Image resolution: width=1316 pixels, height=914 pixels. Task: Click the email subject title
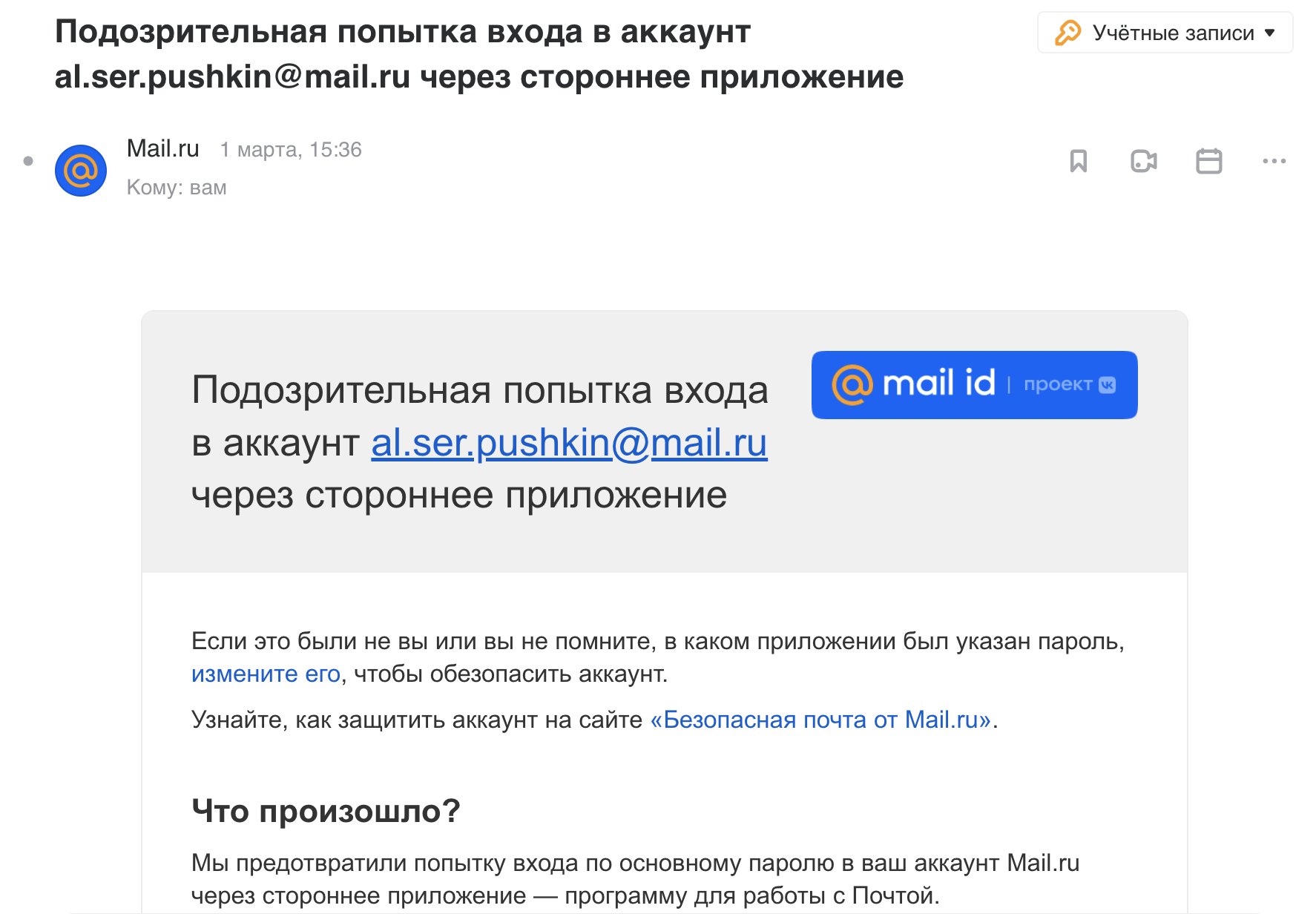coord(479,54)
